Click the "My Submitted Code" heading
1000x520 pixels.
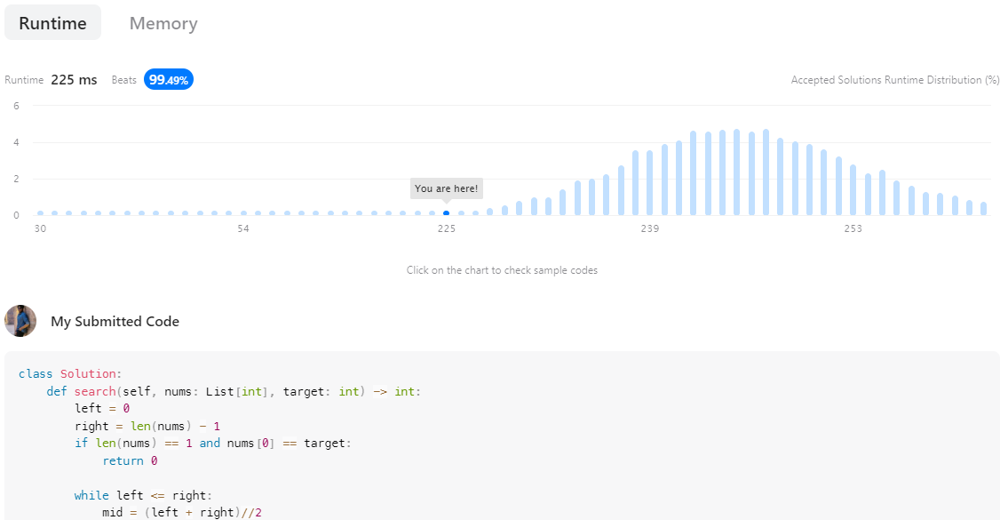115,322
